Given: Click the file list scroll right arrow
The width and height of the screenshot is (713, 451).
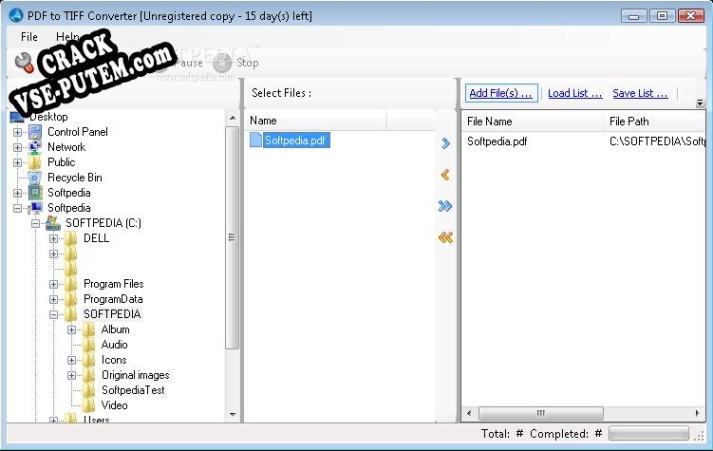Looking at the screenshot, I should click(698, 413).
